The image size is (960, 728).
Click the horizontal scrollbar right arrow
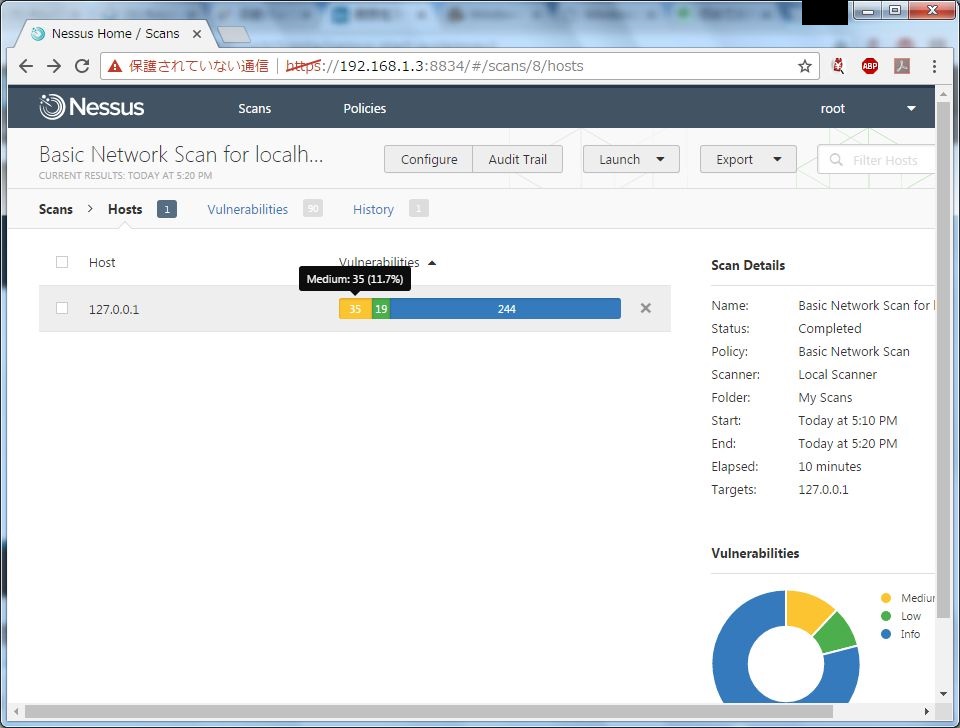[x=927, y=711]
